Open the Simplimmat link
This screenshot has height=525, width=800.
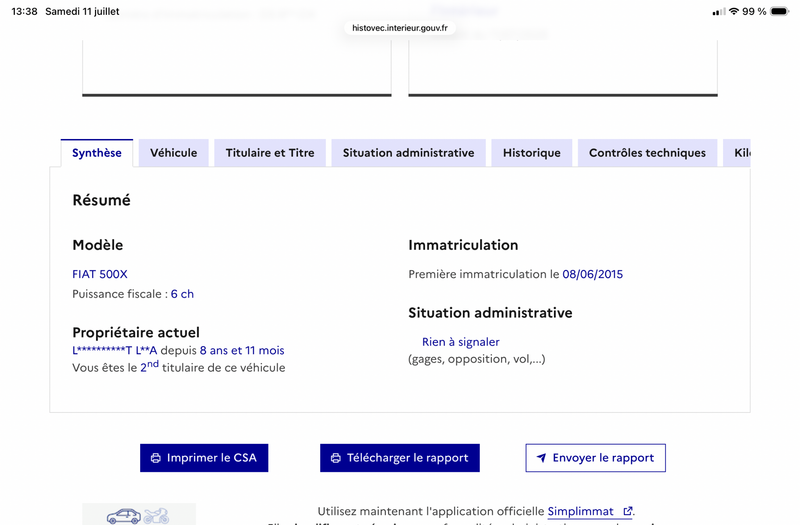coord(581,511)
